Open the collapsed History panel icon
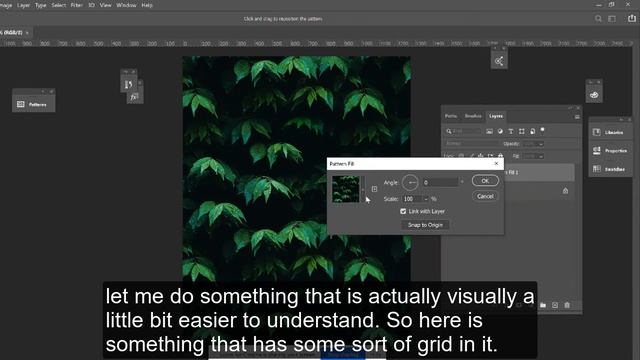640x360 pixels. pos(129,84)
